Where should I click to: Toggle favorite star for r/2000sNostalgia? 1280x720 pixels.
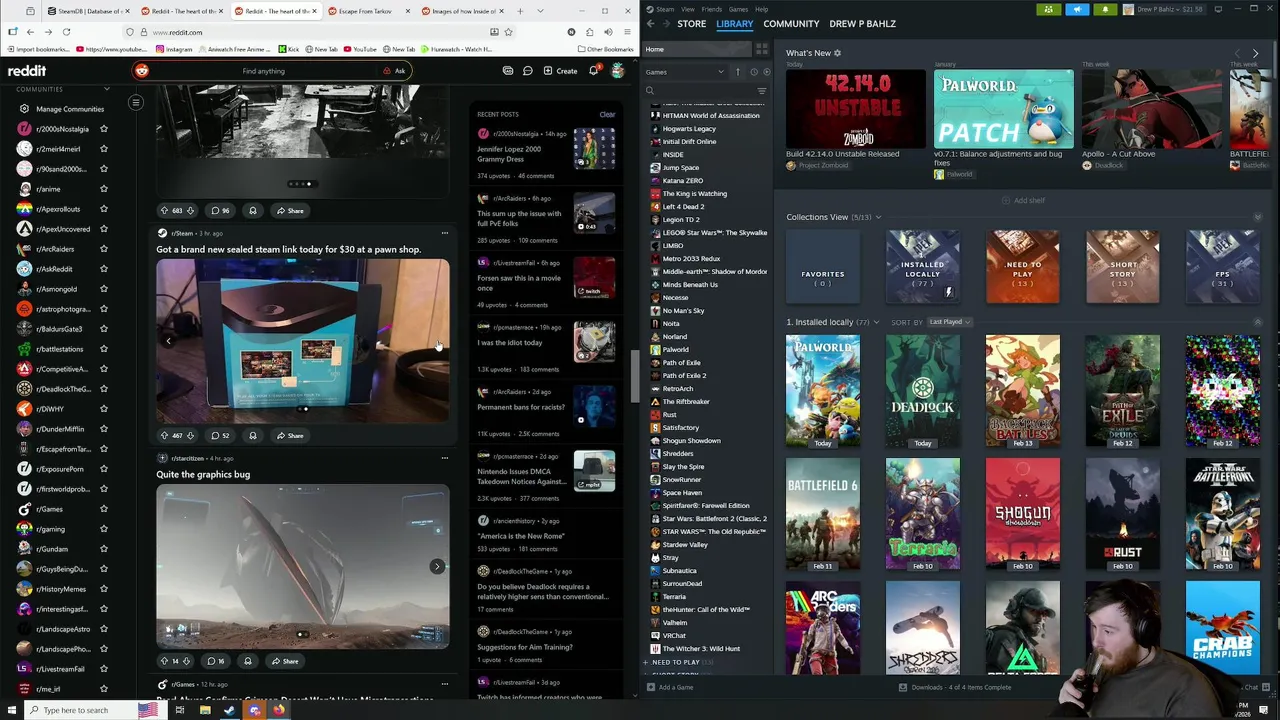[103, 129]
